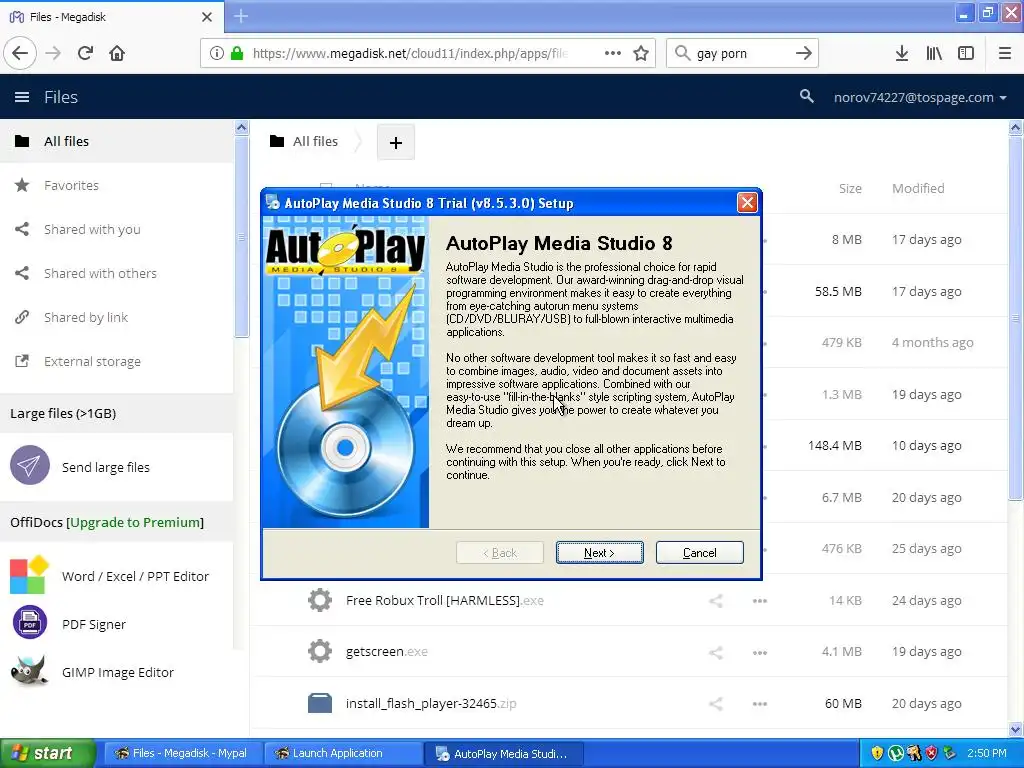Open more actions for install_flash_player zip

(760, 704)
